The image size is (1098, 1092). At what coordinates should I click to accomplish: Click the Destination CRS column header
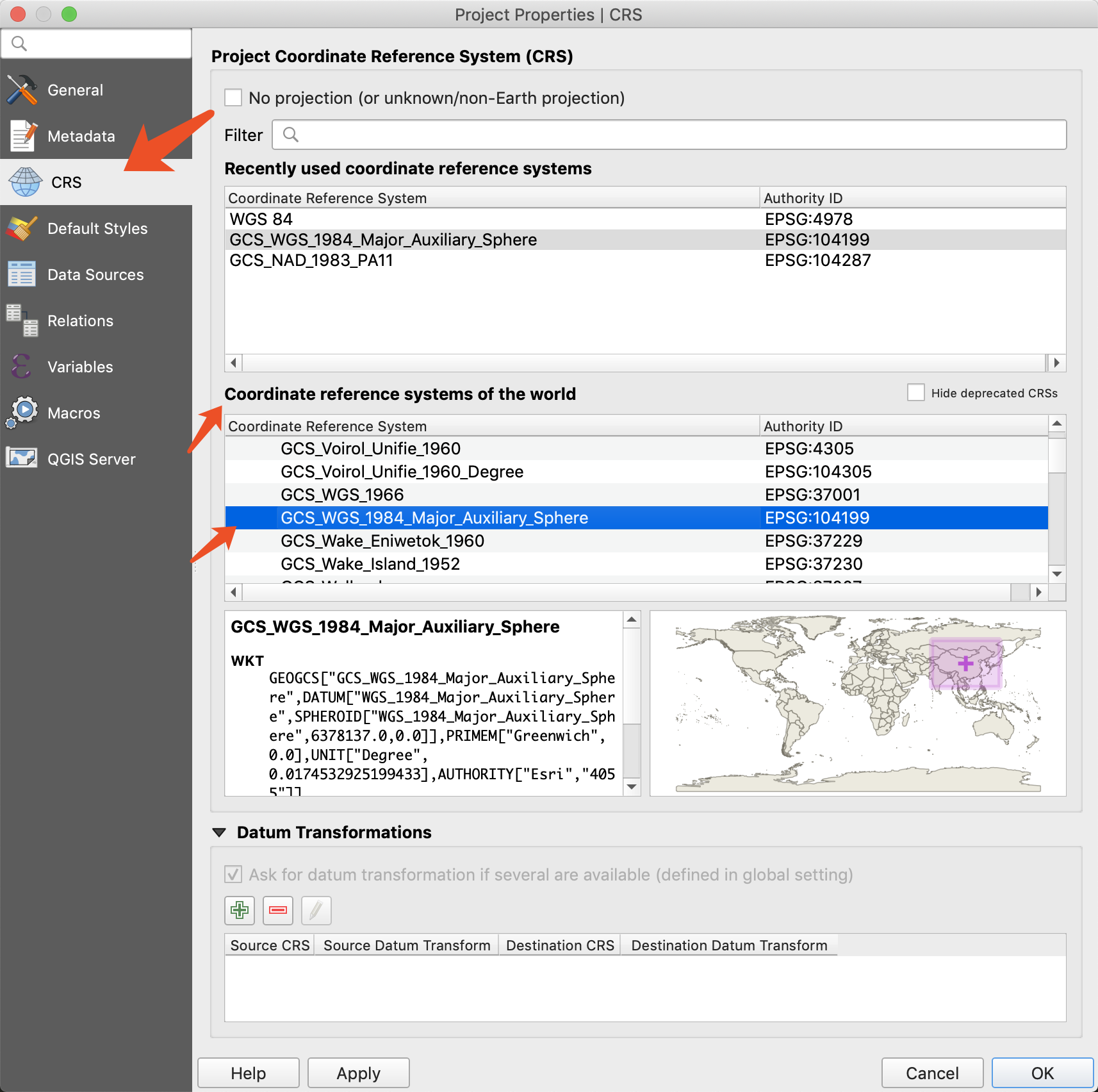(560, 945)
